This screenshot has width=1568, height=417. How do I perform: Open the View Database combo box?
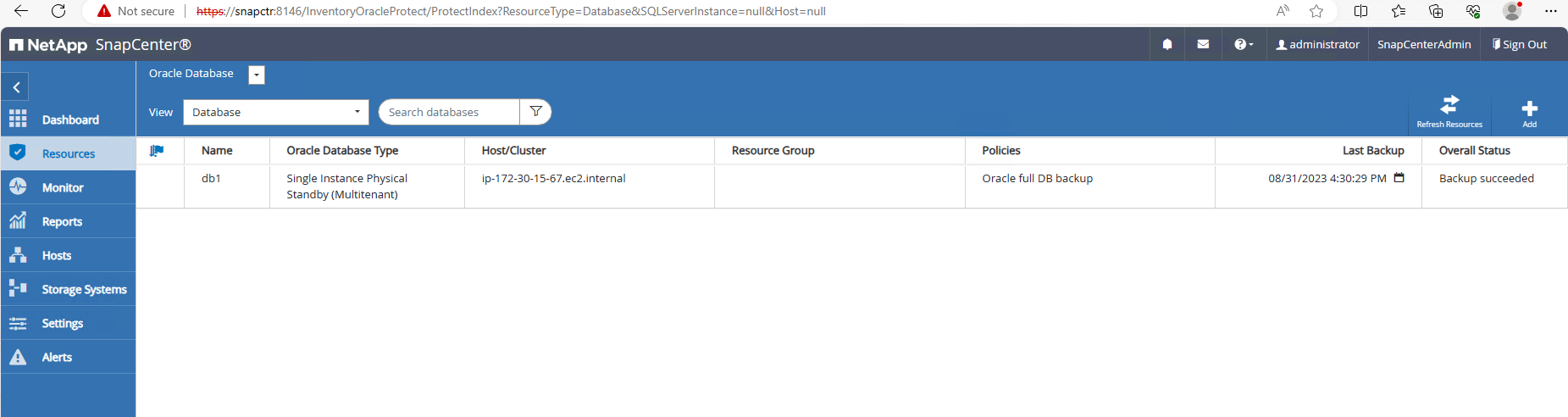[276, 112]
